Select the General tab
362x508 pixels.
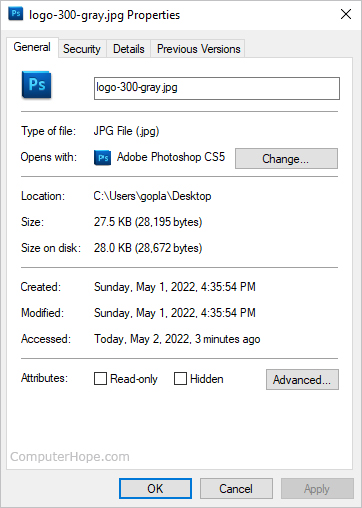pyautogui.click(x=32, y=47)
